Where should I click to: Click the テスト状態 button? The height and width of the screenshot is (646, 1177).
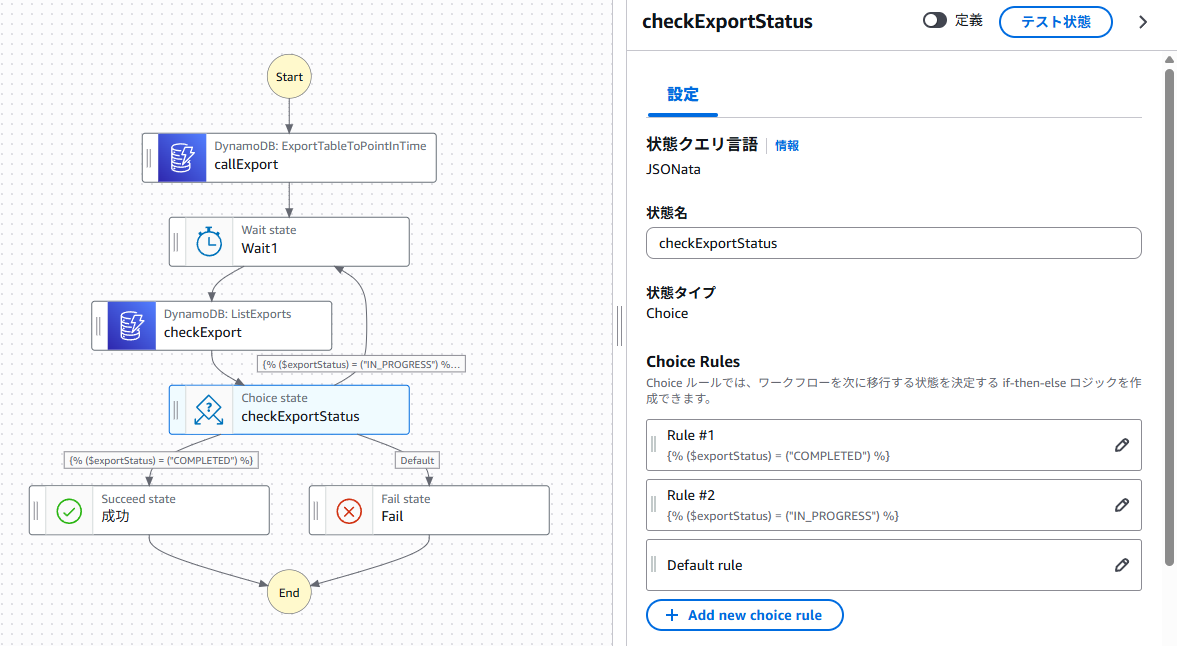pyautogui.click(x=1056, y=21)
